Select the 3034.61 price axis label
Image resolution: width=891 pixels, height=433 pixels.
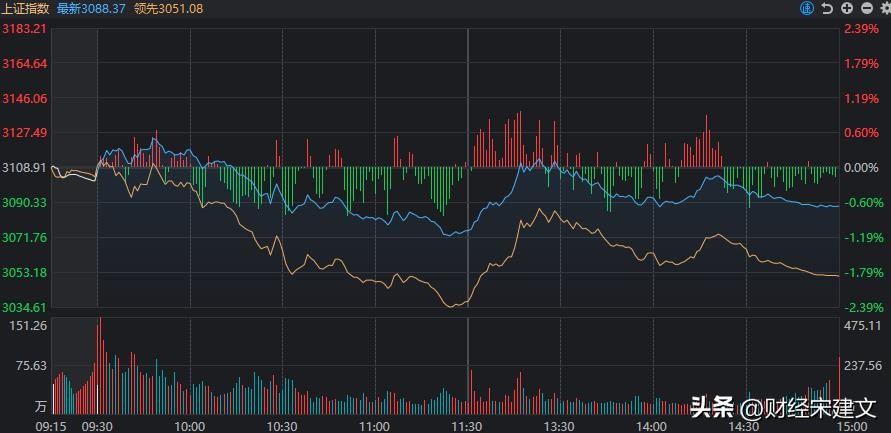click(x=24, y=307)
